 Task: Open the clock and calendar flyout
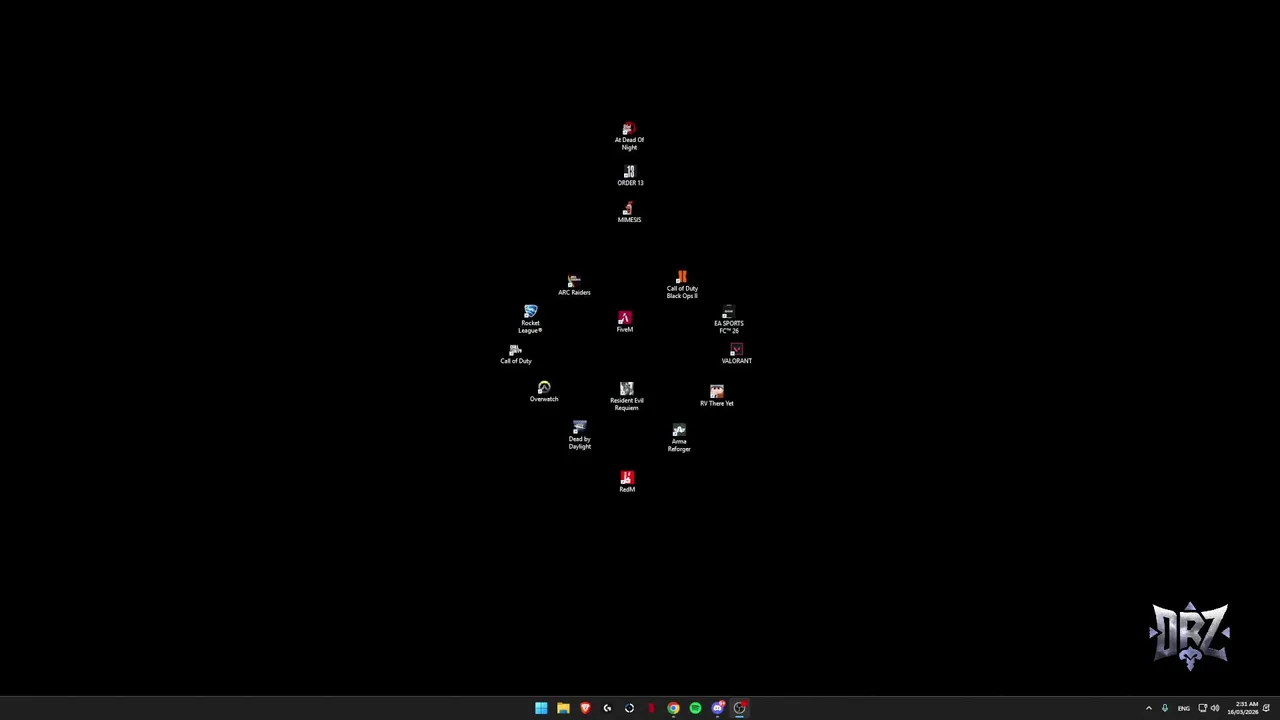1243,708
